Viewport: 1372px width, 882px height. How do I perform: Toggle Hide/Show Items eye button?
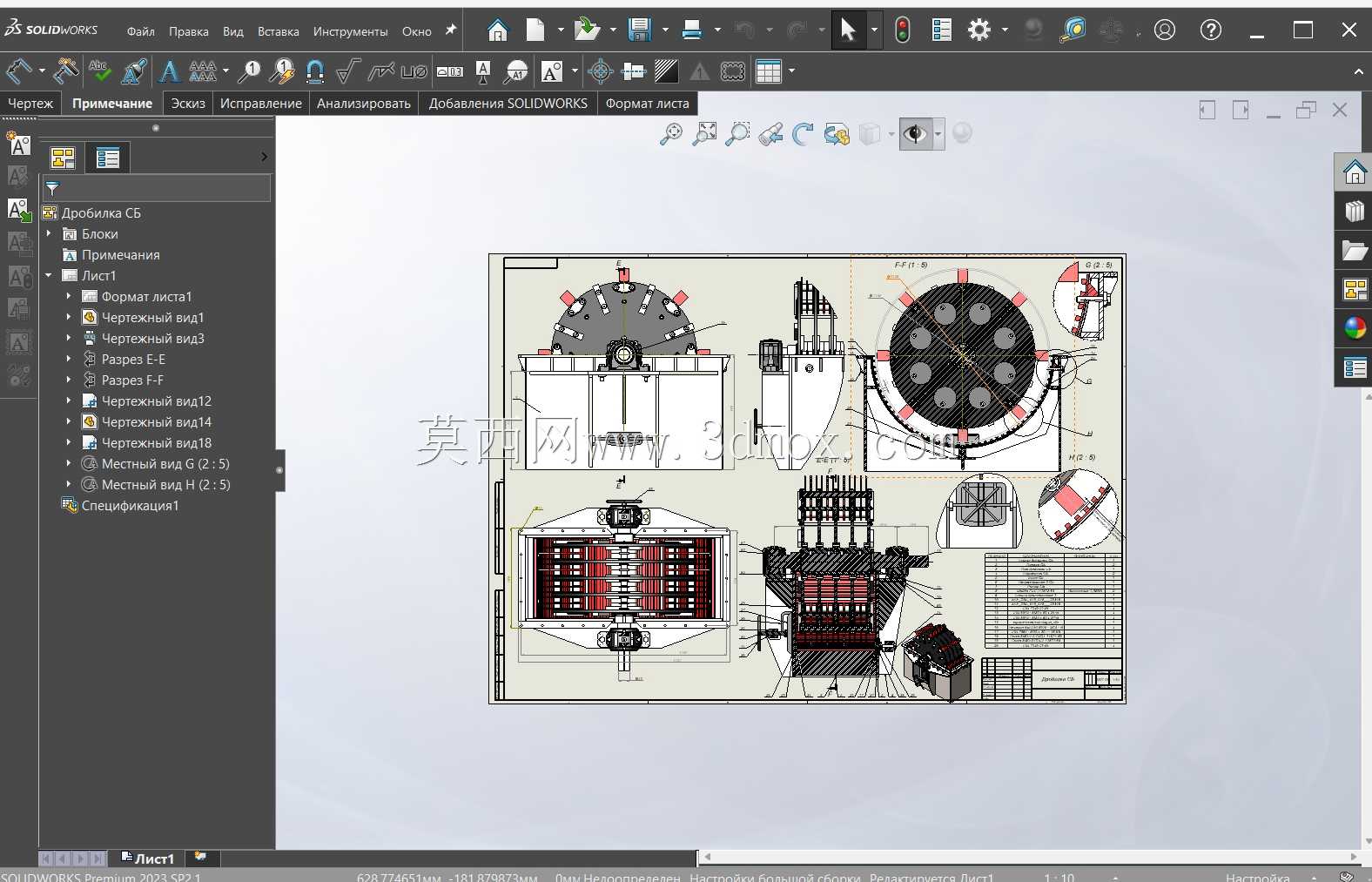point(914,133)
